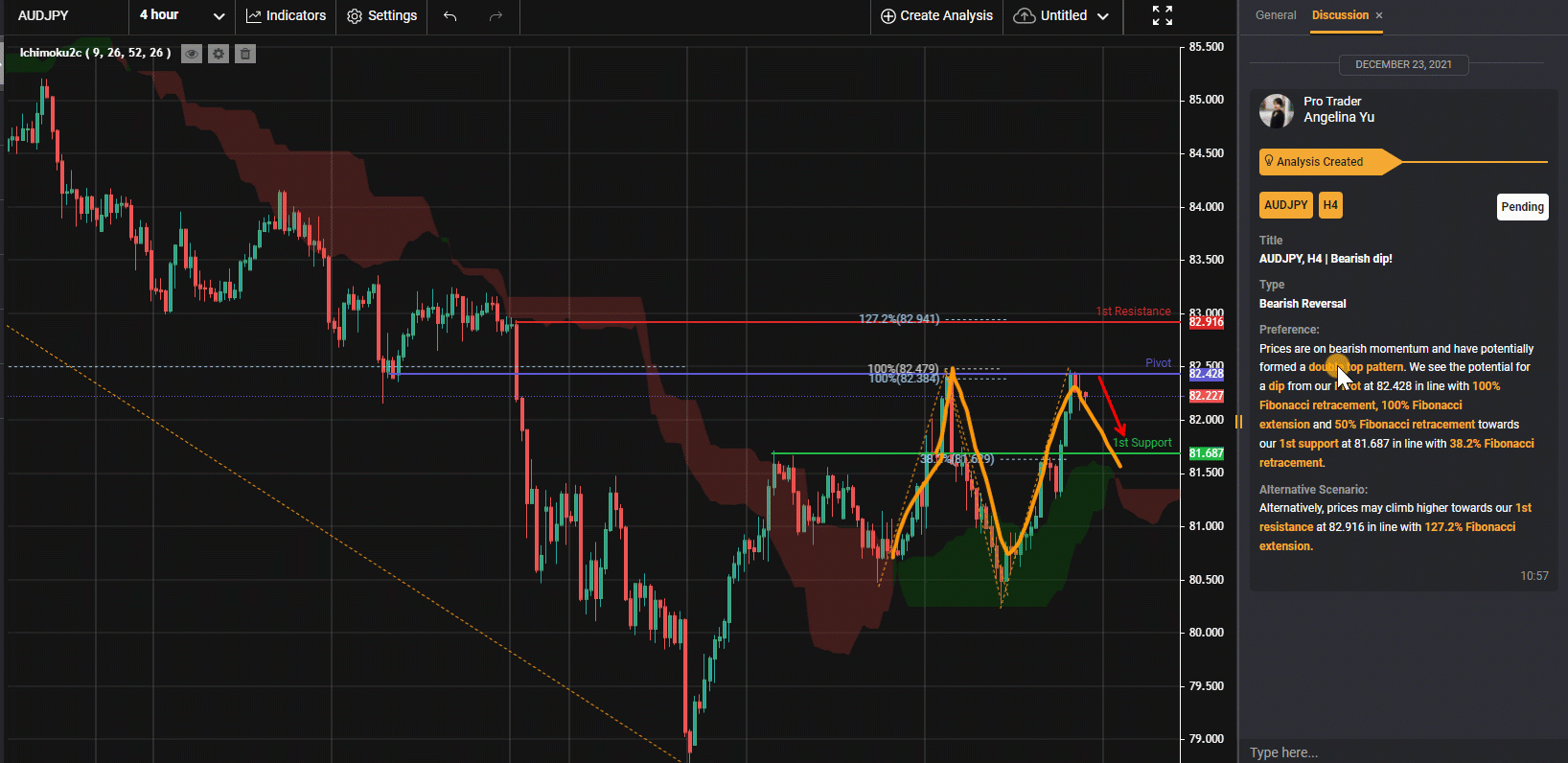Click the 127.2%(82.941) Fibonacci label
Viewport: 1568px width, 763px height.
(899, 319)
